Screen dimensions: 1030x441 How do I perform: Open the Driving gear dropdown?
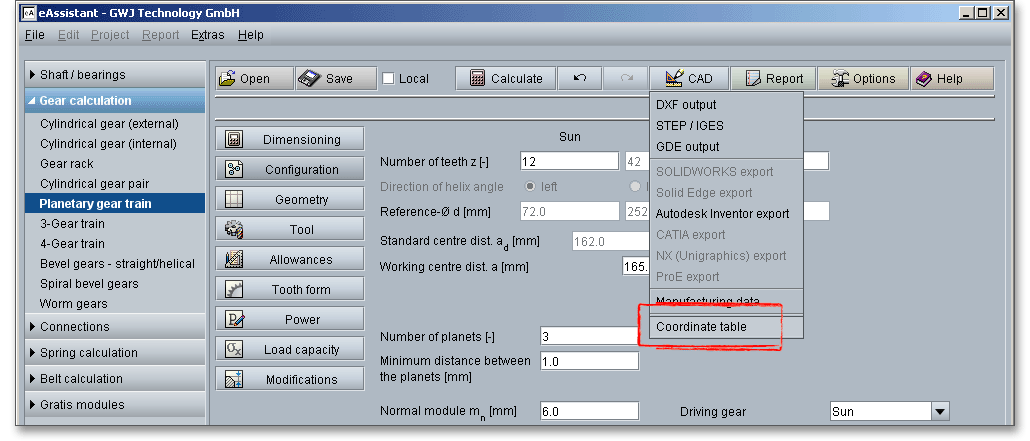click(x=939, y=412)
